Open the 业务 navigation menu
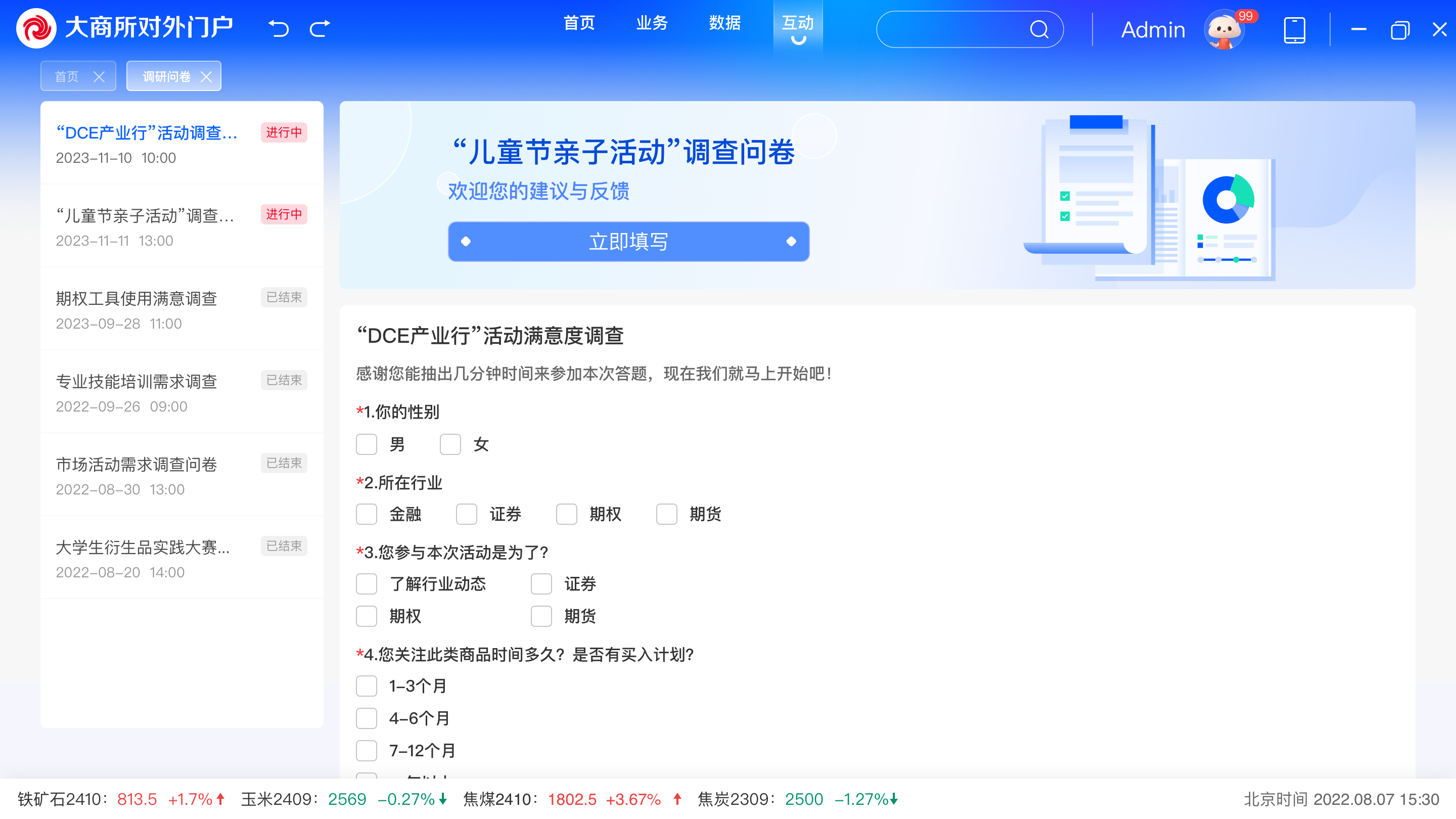This screenshot has width=1456, height=819. (x=652, y=23)
